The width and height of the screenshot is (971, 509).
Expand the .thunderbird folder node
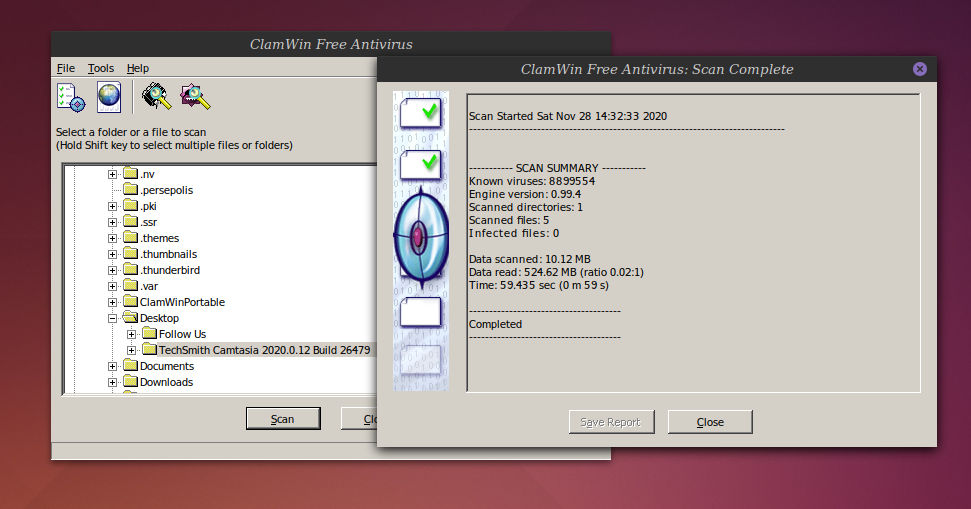coord(112,271)
